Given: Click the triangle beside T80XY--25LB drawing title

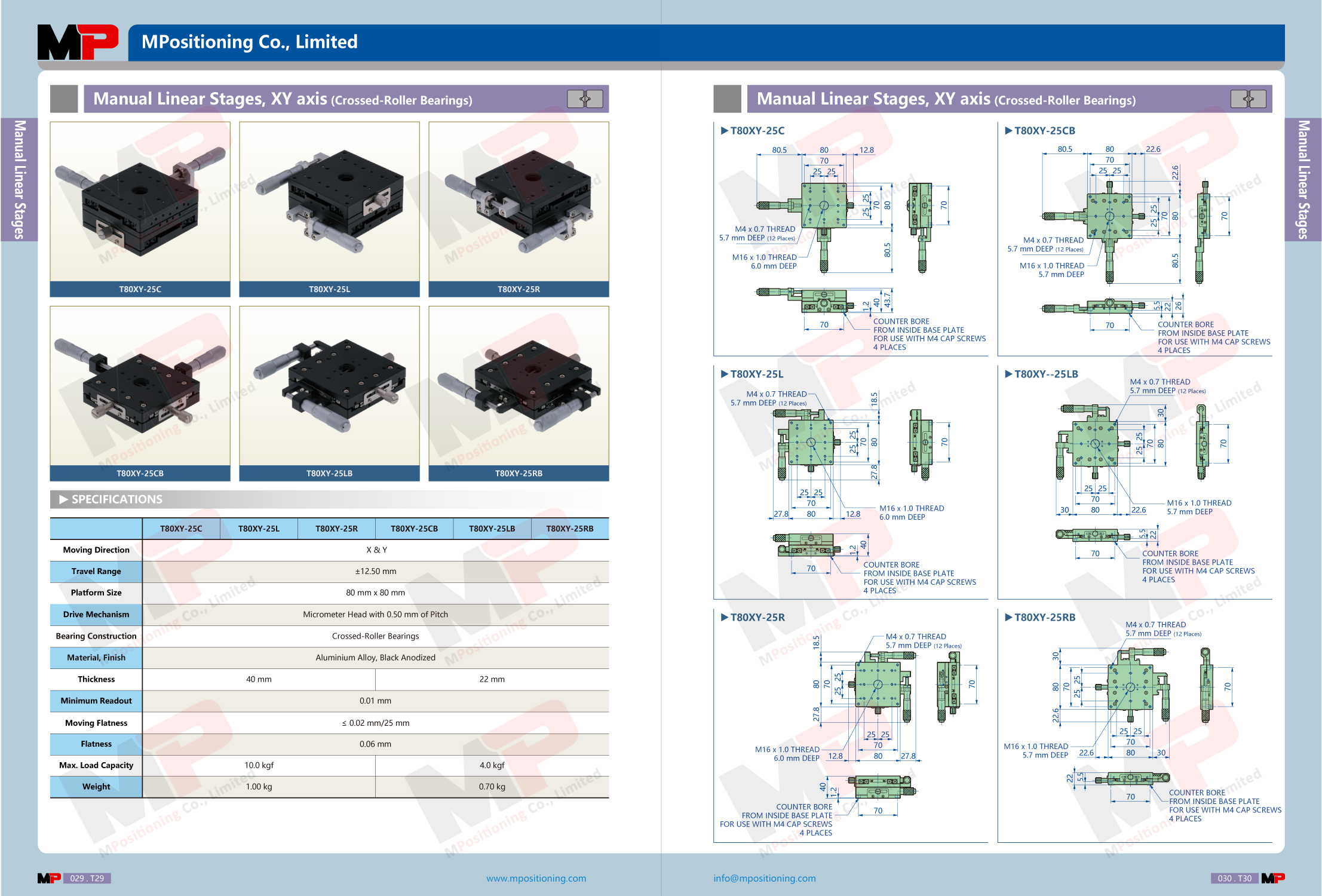Looking at the screenshot, I should pyautogui.click(x=1008, y=374).
